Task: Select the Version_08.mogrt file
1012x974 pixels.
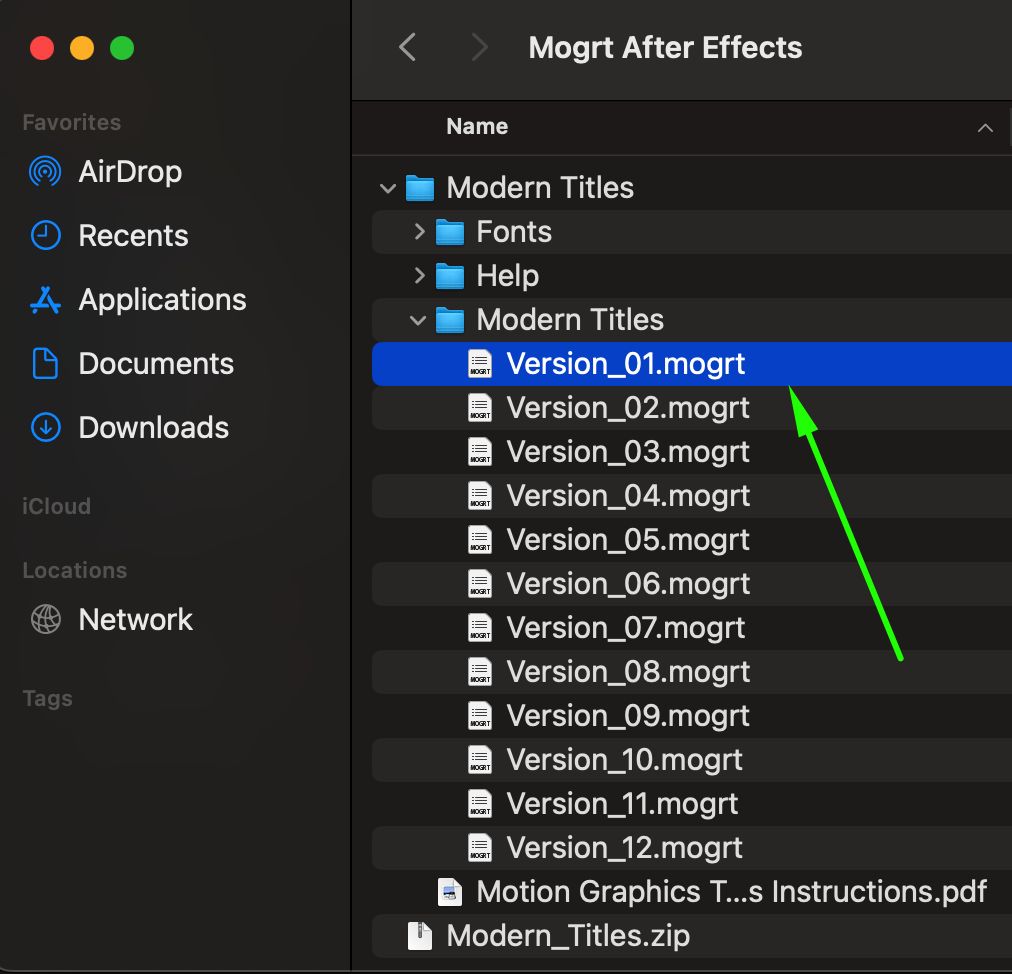Action: pyautogui.click(x=628, y=672)
